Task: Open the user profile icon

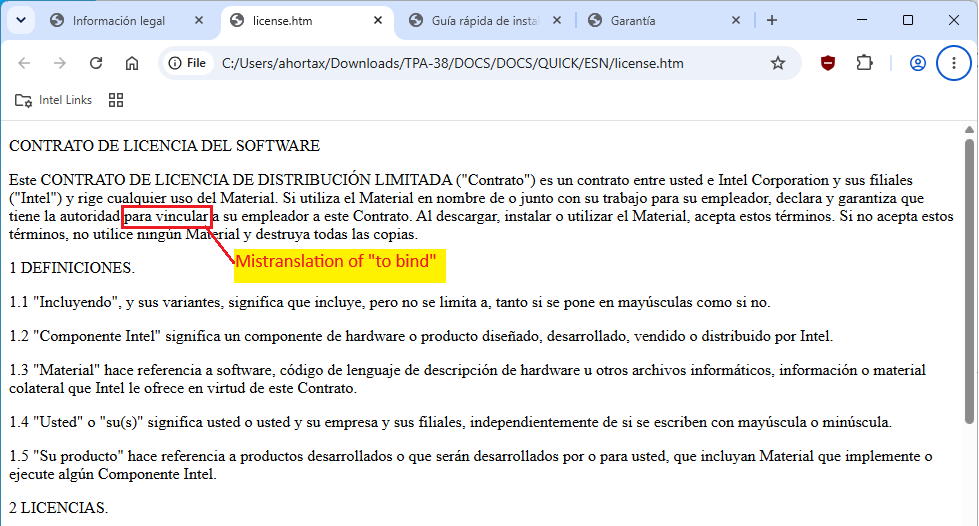Action: click(917, 63)
